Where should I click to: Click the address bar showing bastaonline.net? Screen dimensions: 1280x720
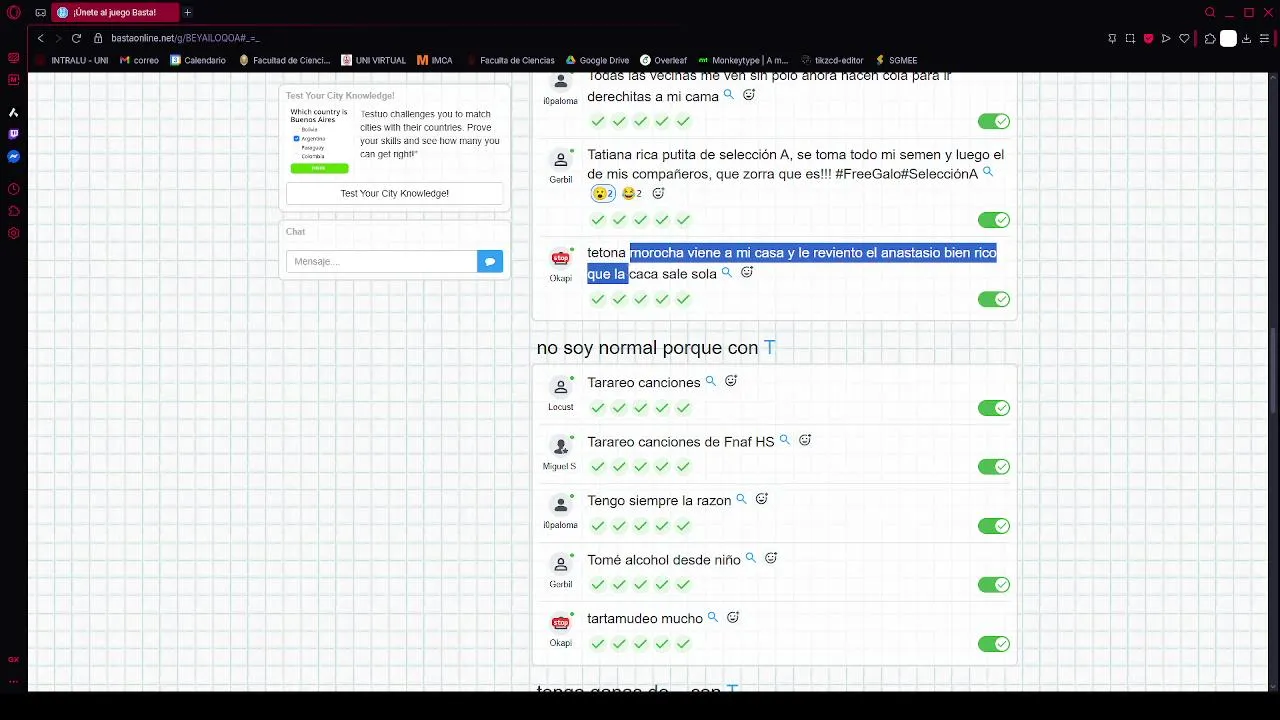pyautogui.click(x=600, y=38)
